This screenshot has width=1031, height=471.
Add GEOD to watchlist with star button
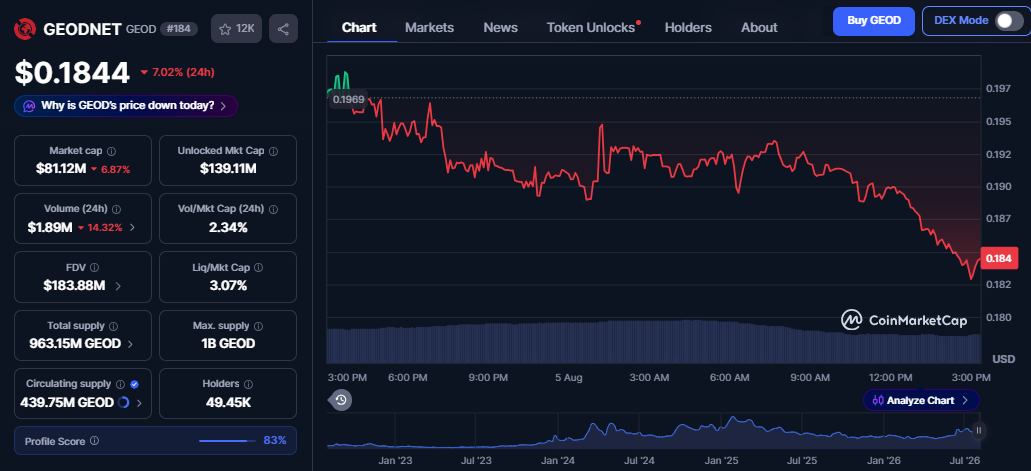point(237,29)
